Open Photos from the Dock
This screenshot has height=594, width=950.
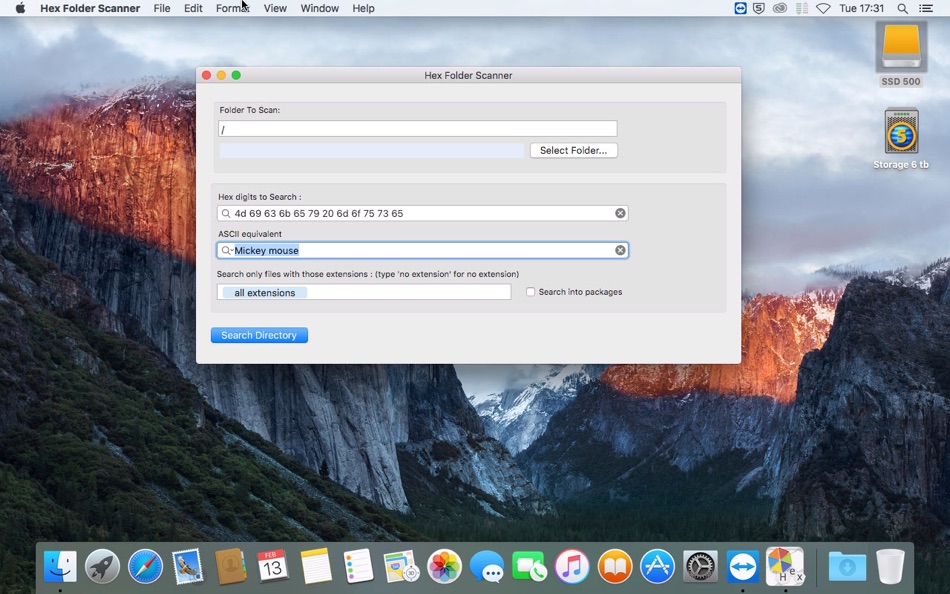[444, 566]
